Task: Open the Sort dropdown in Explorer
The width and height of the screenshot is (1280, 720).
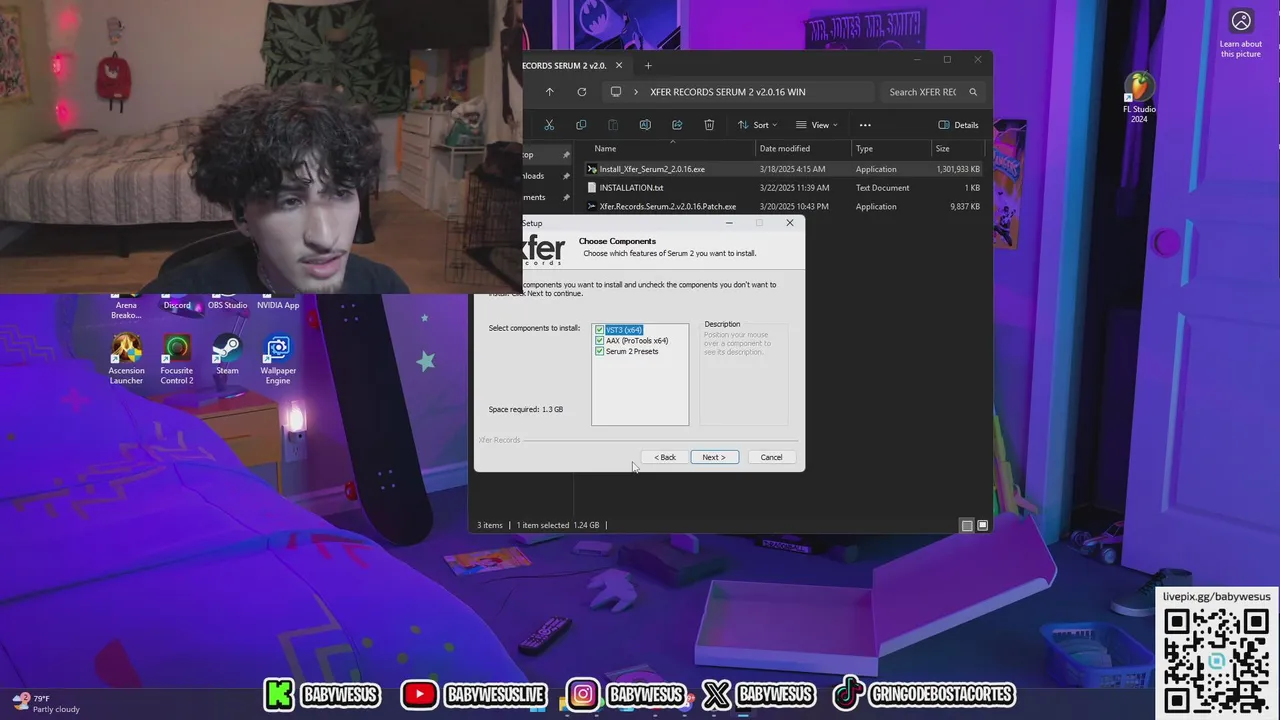Action: pos(757,125)
